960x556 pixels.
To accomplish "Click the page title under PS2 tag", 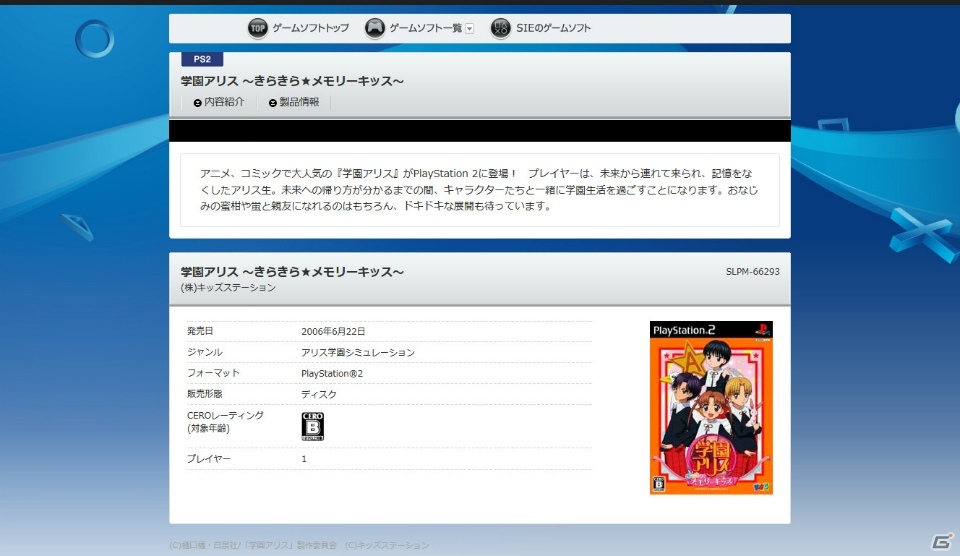I will point(292,81).
